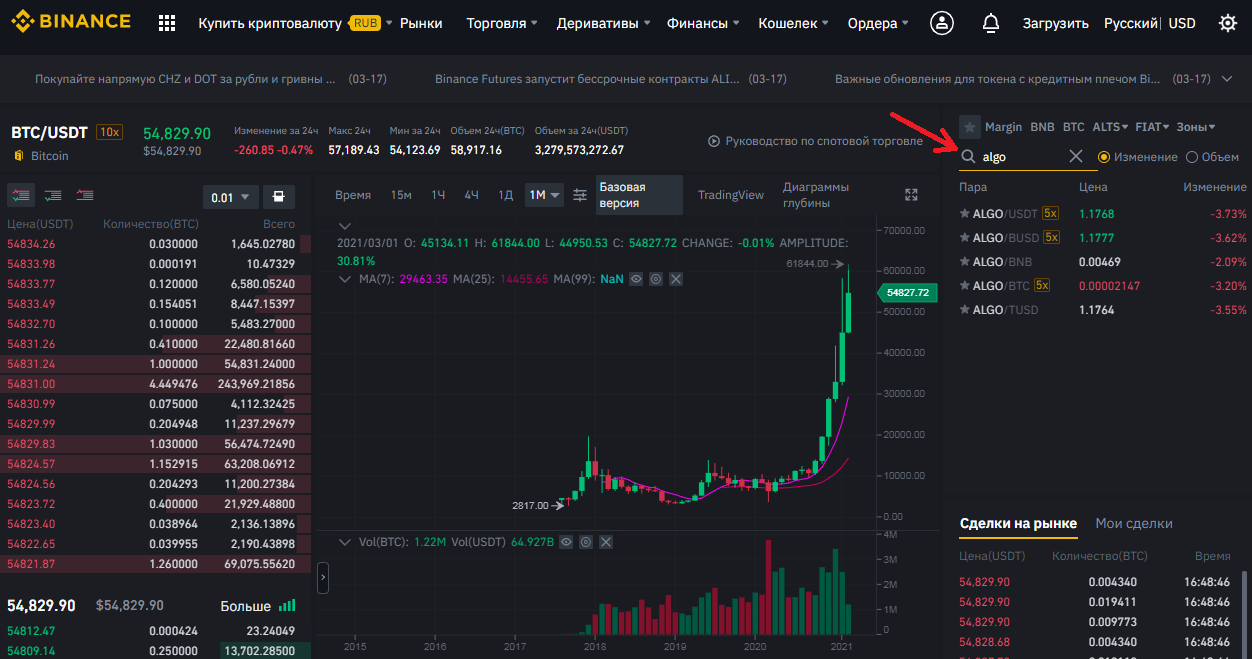Open the settings gear icon
Viewport: 1252px width, 659px height.
(x=1227, y=23)
